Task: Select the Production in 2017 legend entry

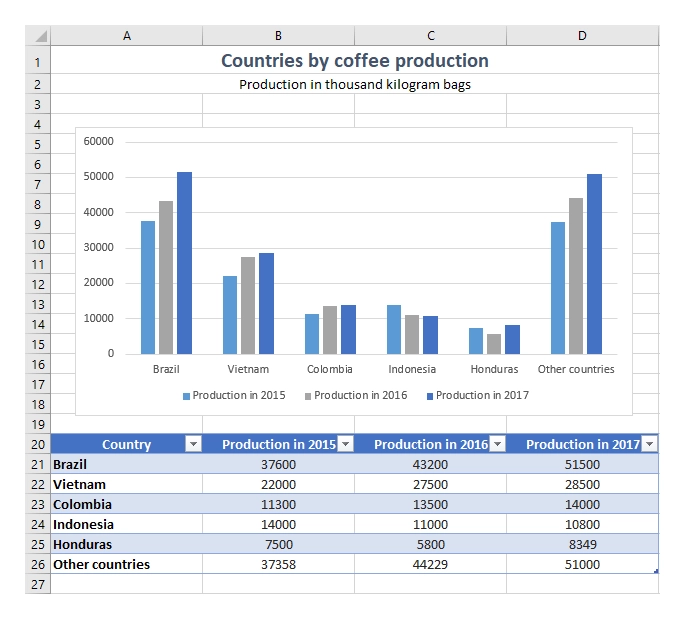Action: (x=478, y=395)
